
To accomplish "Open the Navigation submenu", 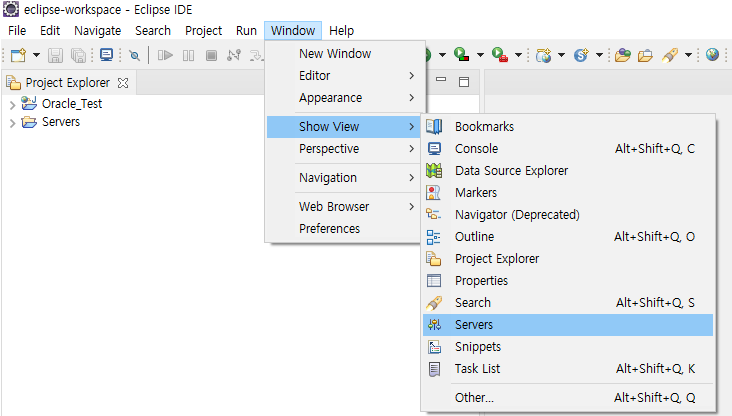I will (x=344, y=178).
